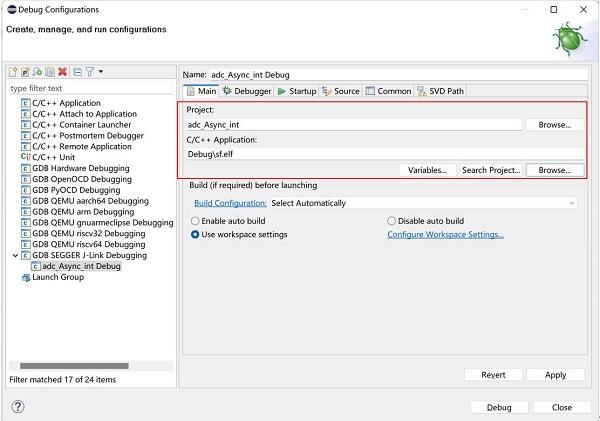Open the Configure Workspace Settings link
Viewport: 600px width, 421px height.
(x=445, y=235)
